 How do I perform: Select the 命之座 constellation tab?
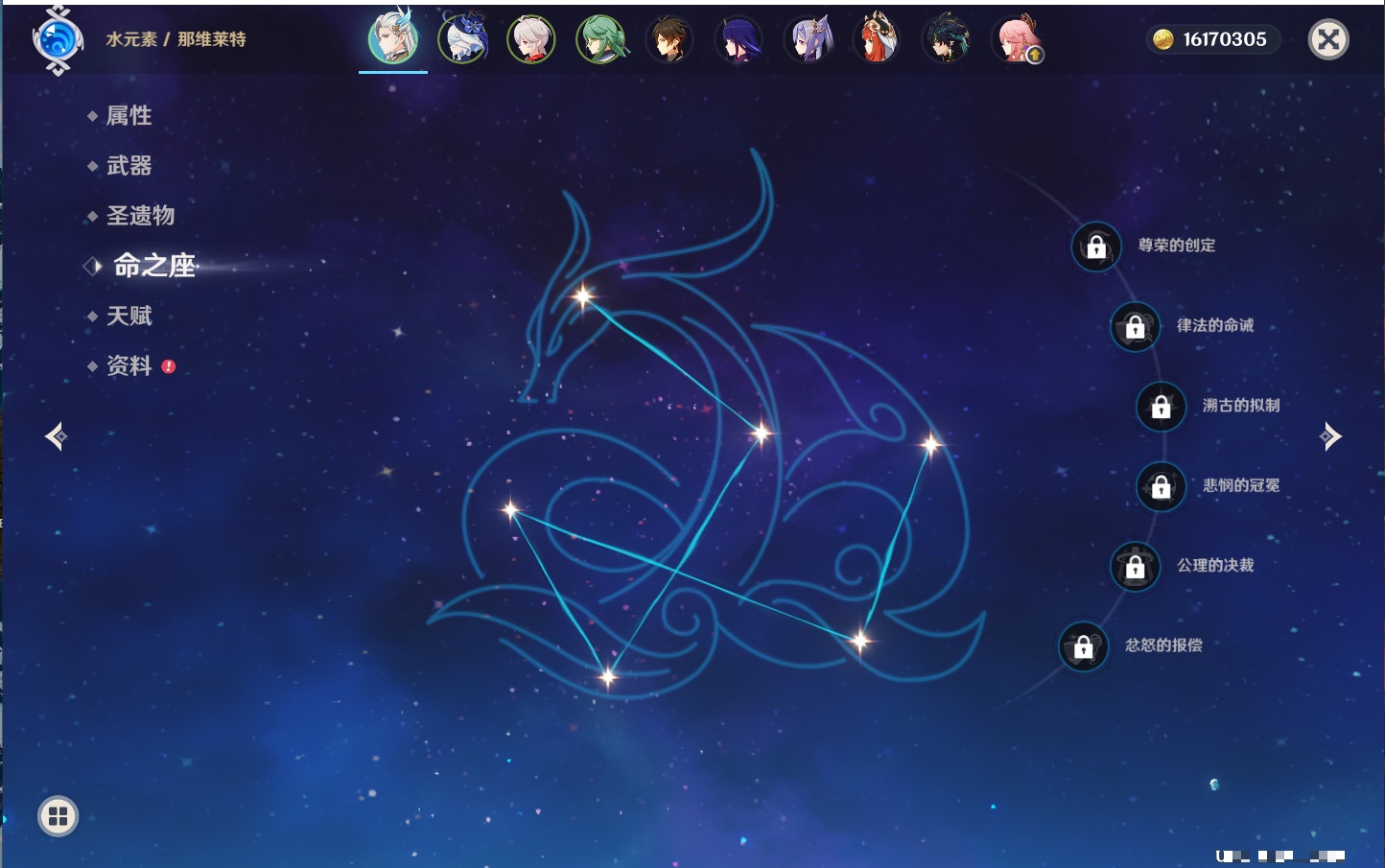[x=153, y=266]
